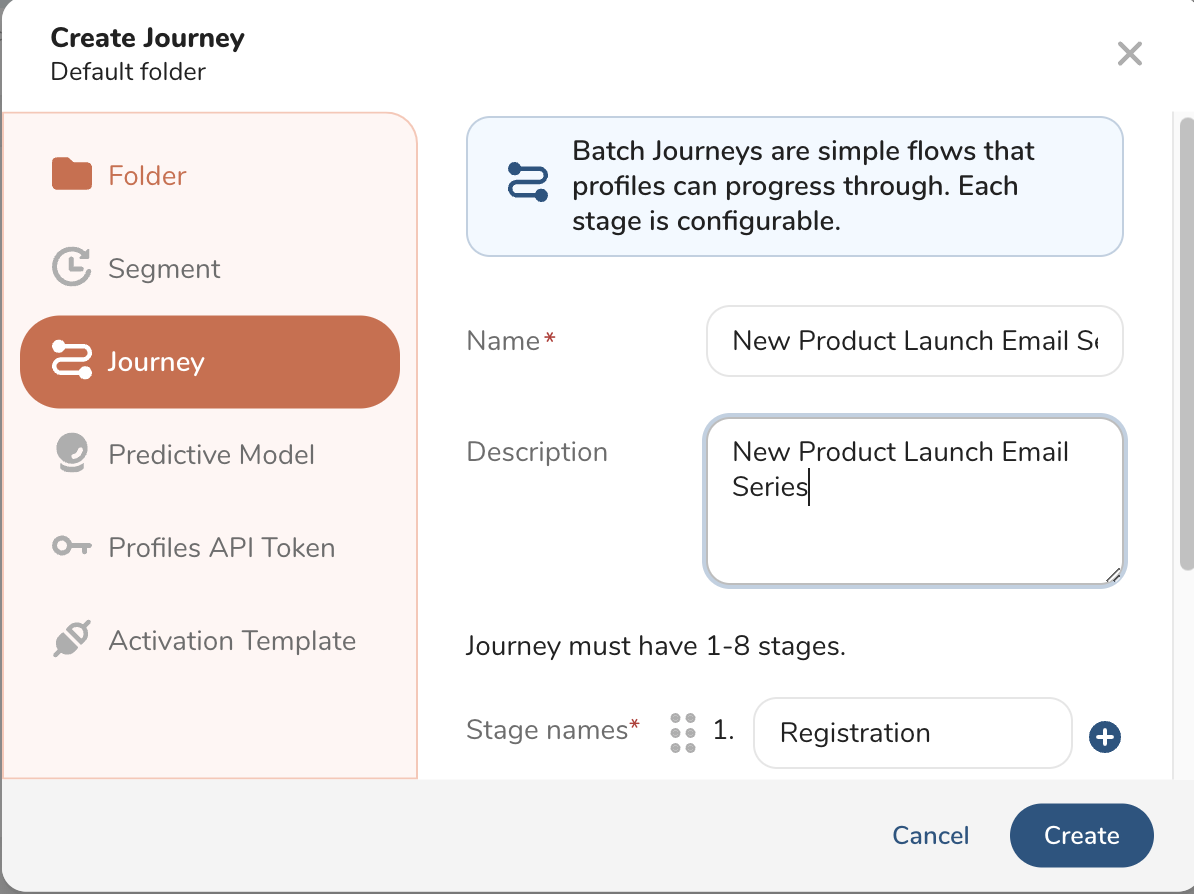Click the Profiles API Token key icon
The width and height of the screenshot is (1194, 894).
71,547
